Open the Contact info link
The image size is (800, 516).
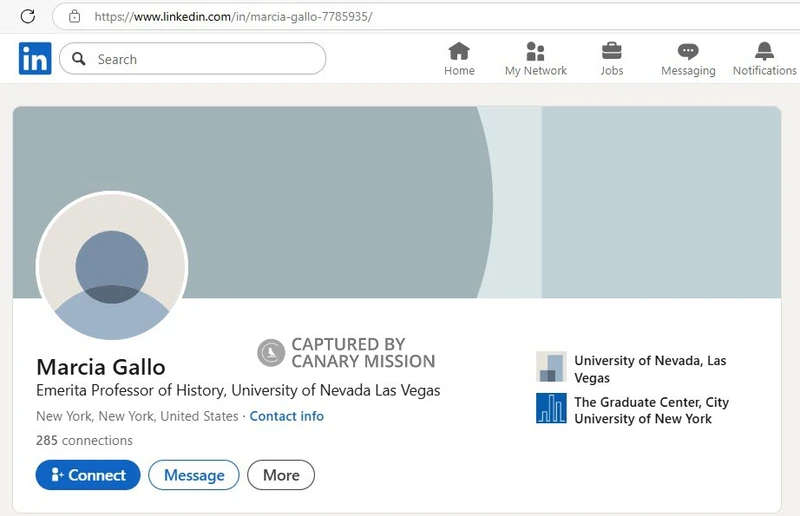pyautogui.click(x=286, y=416)
